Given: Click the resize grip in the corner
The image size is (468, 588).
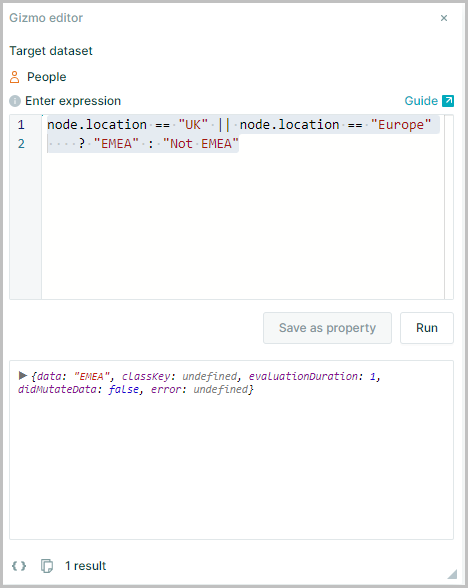Looking at the screenshot, I should (x=452, y=574).
